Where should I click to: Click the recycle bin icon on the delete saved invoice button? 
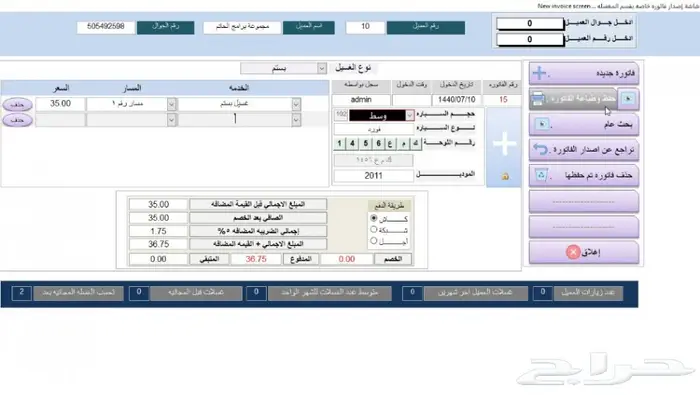[x=541, y=175]
